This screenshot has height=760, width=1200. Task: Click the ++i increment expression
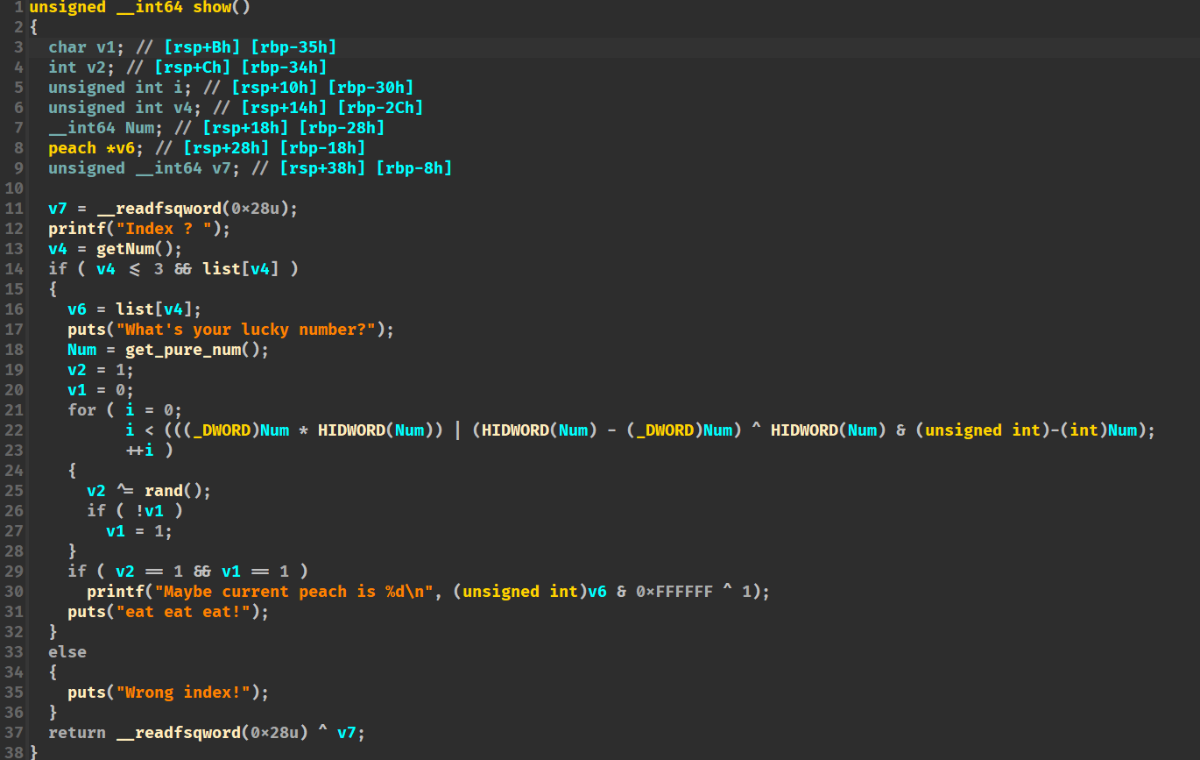(x=140, y=450)
